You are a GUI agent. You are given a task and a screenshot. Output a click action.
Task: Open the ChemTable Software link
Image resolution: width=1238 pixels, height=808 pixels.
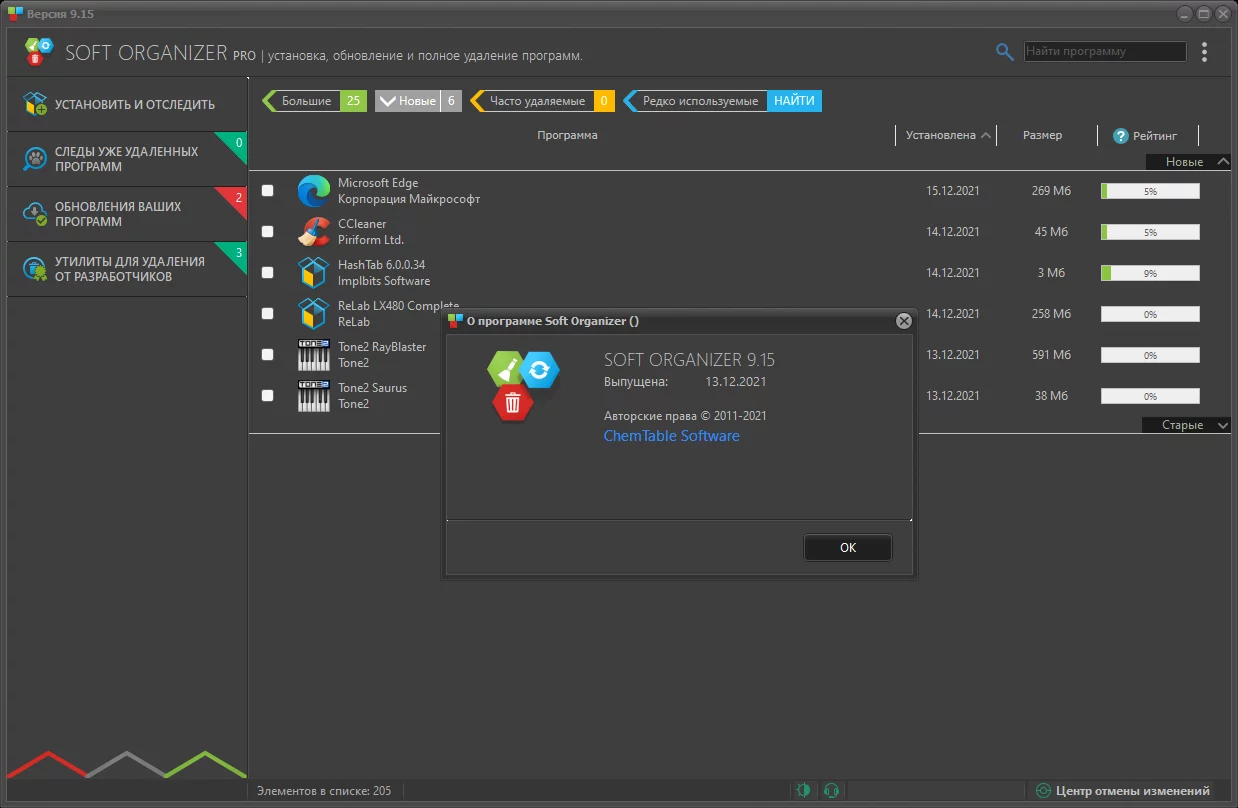[672, 436]
